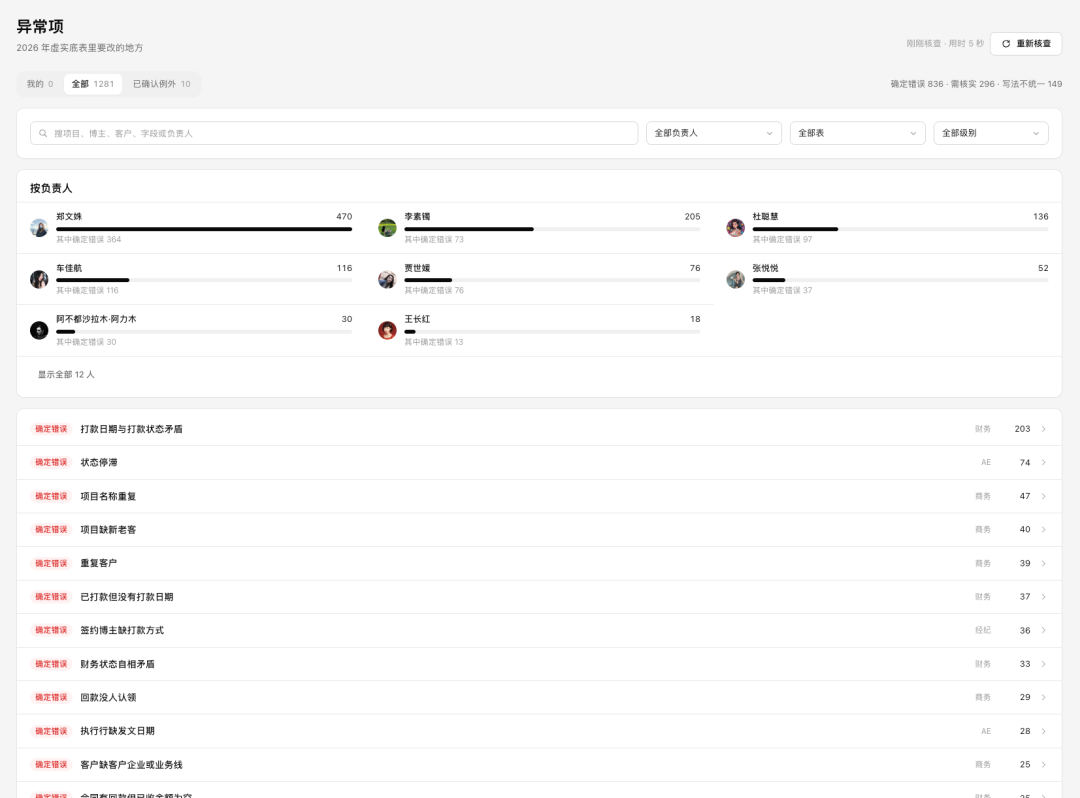Click 车佳航's profile picture
Viewport: 1080px width, 798px height.
[39, 279]
